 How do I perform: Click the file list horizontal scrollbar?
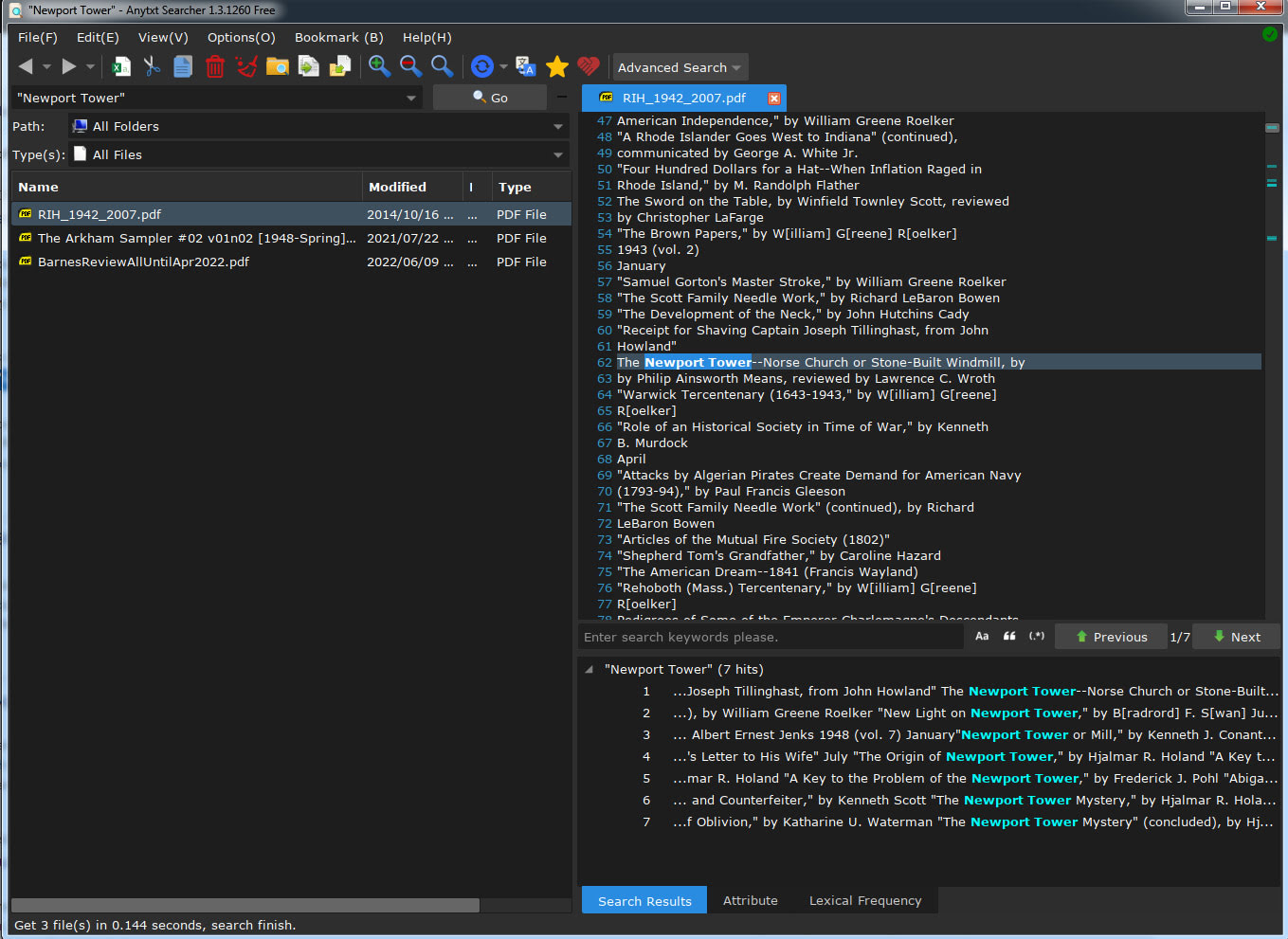tap(245, 906)
